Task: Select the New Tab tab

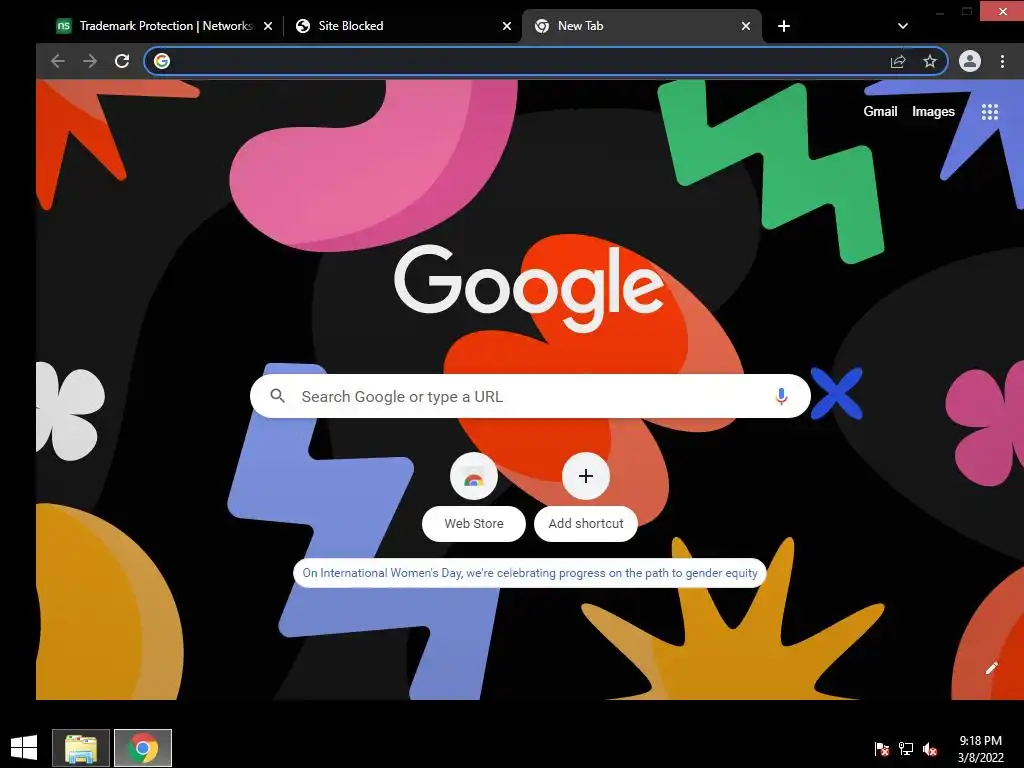Action: 641,26
